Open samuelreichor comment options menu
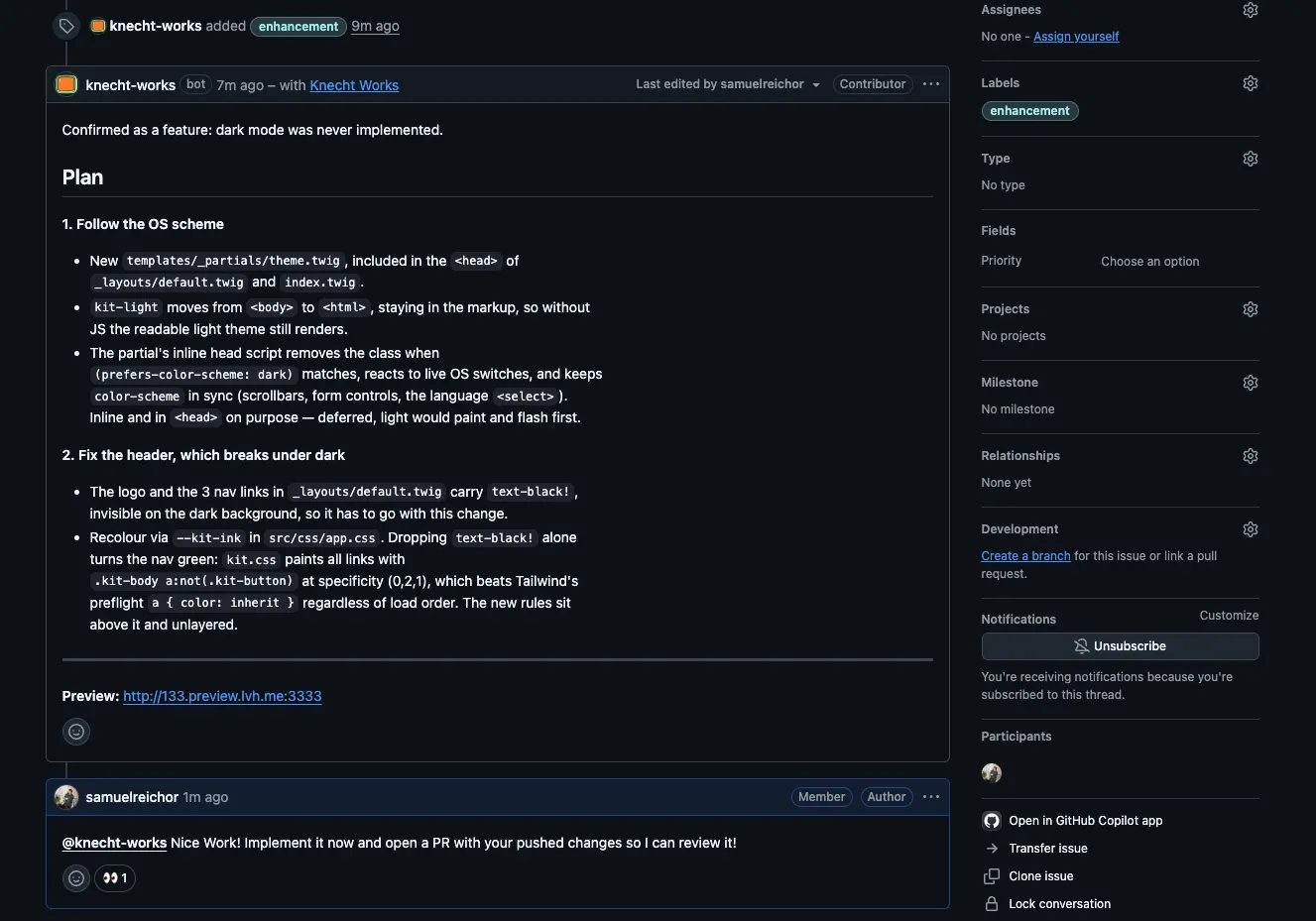The image size is (1316, 921). coord(931,797)
